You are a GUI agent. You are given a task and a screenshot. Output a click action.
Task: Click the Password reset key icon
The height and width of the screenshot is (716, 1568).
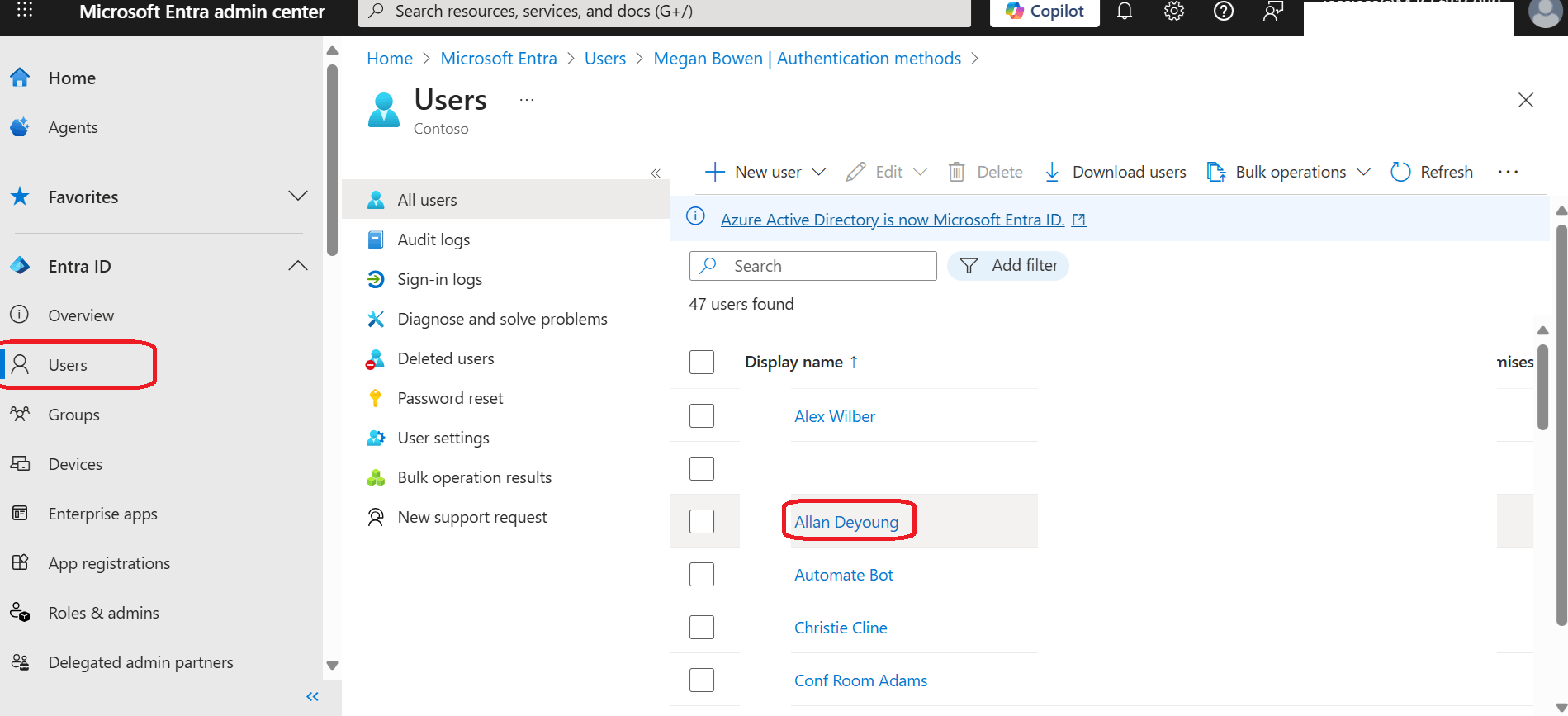pyautogui.click(x=376, y=398)
